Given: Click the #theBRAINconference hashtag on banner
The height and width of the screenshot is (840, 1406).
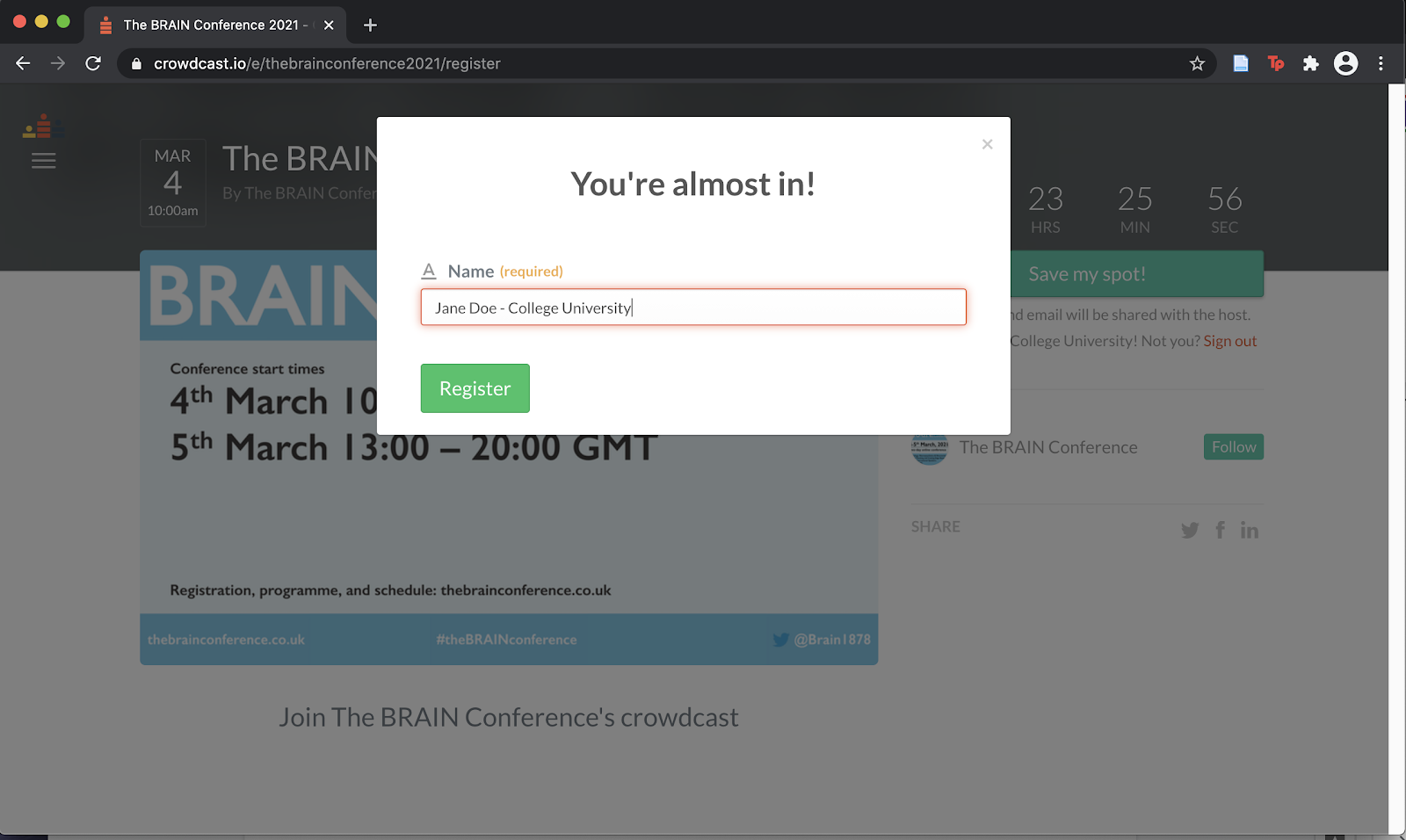Looking at the screenshot, I should pos(507,640).
